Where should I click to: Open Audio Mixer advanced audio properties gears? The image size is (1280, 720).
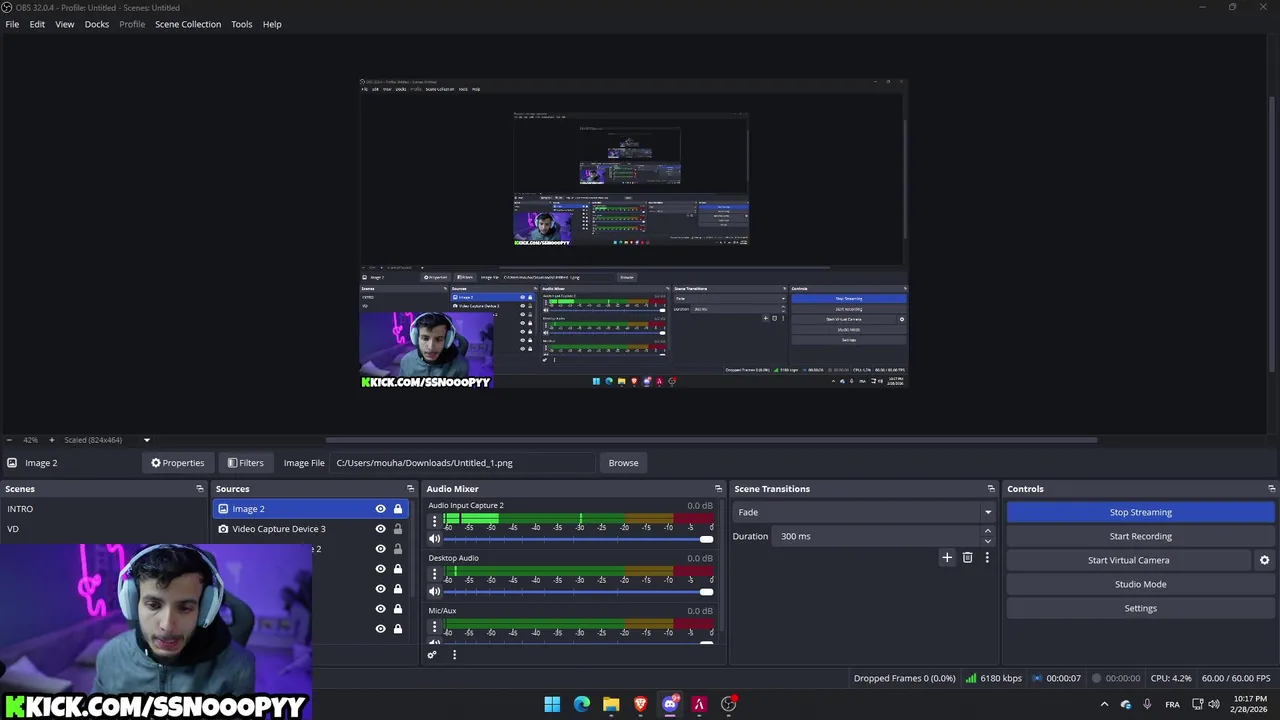[432, 655]
